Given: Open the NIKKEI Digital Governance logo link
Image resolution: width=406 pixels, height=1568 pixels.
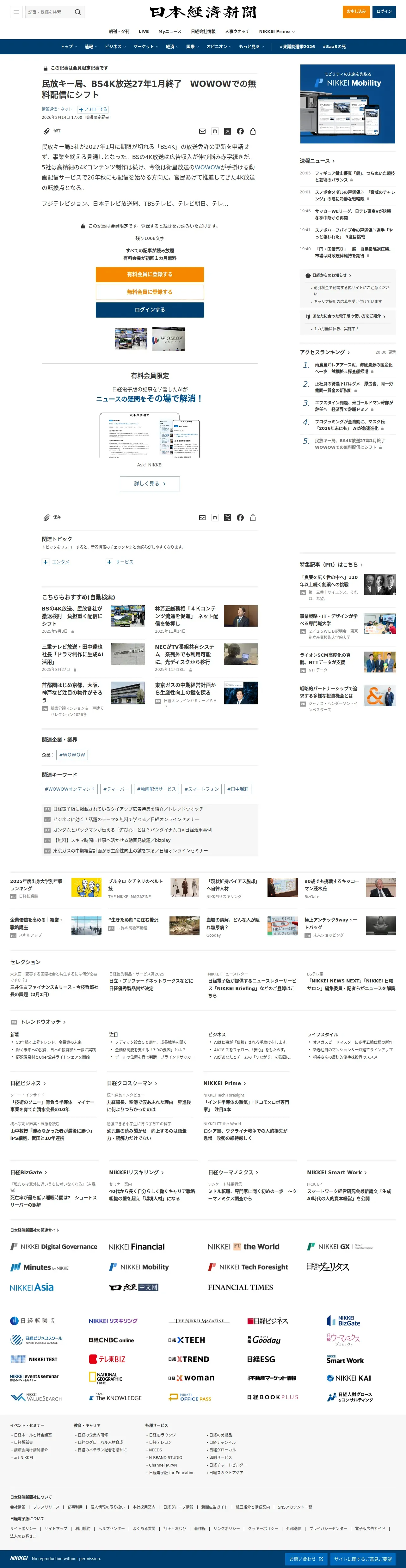Looking at the screenshot, I should coord(53,1246).
